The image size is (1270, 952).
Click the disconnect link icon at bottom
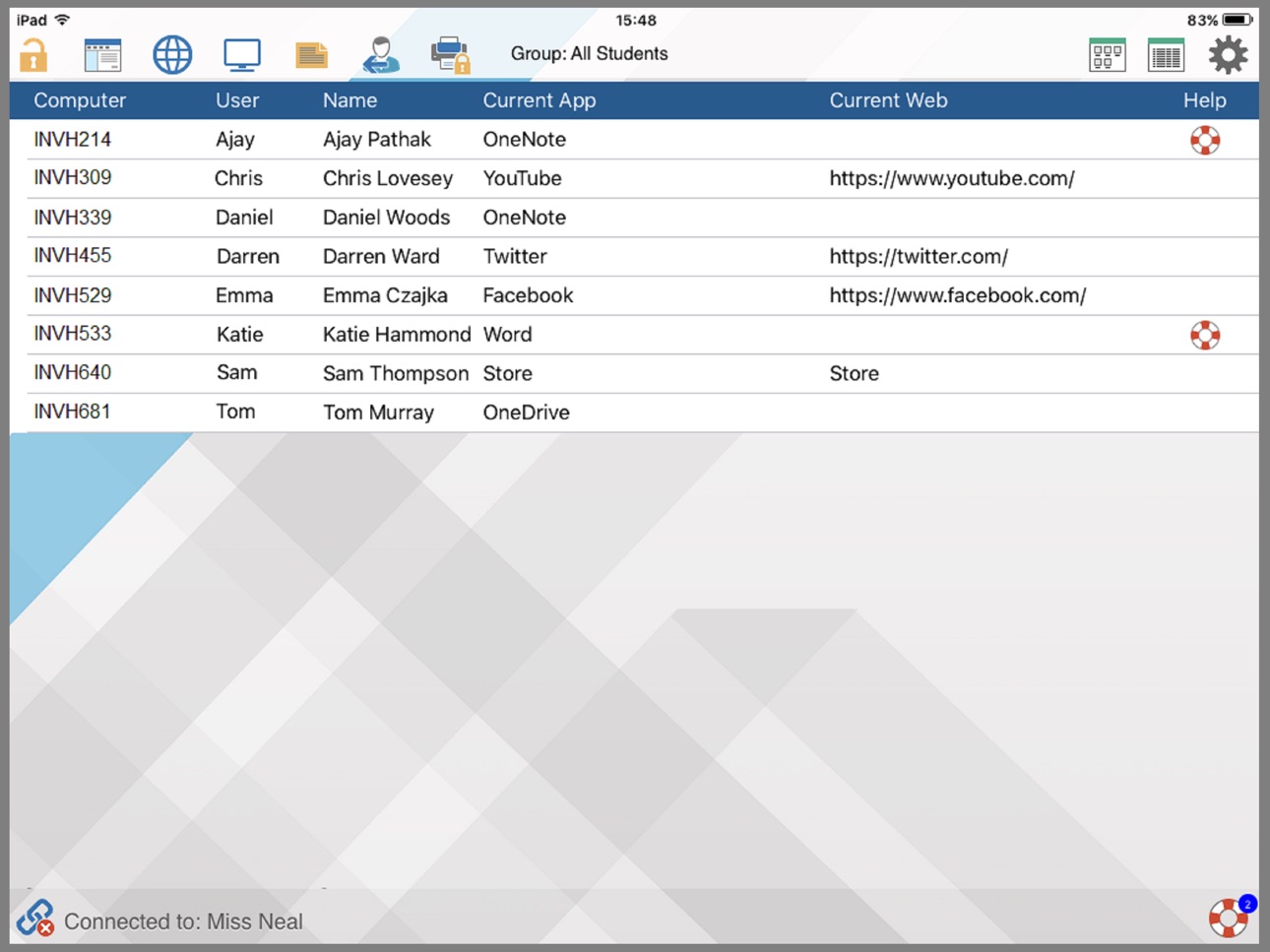(35, 919)
